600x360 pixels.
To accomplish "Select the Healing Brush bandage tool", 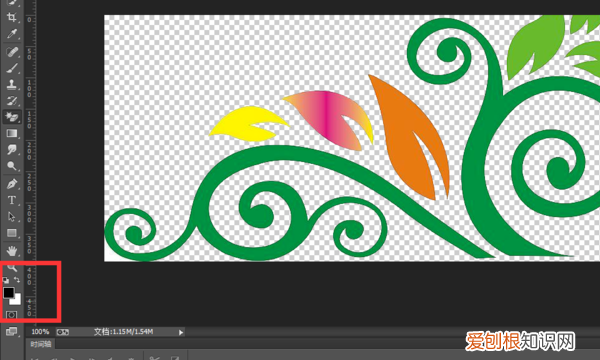I will click(x=12, y=51).
